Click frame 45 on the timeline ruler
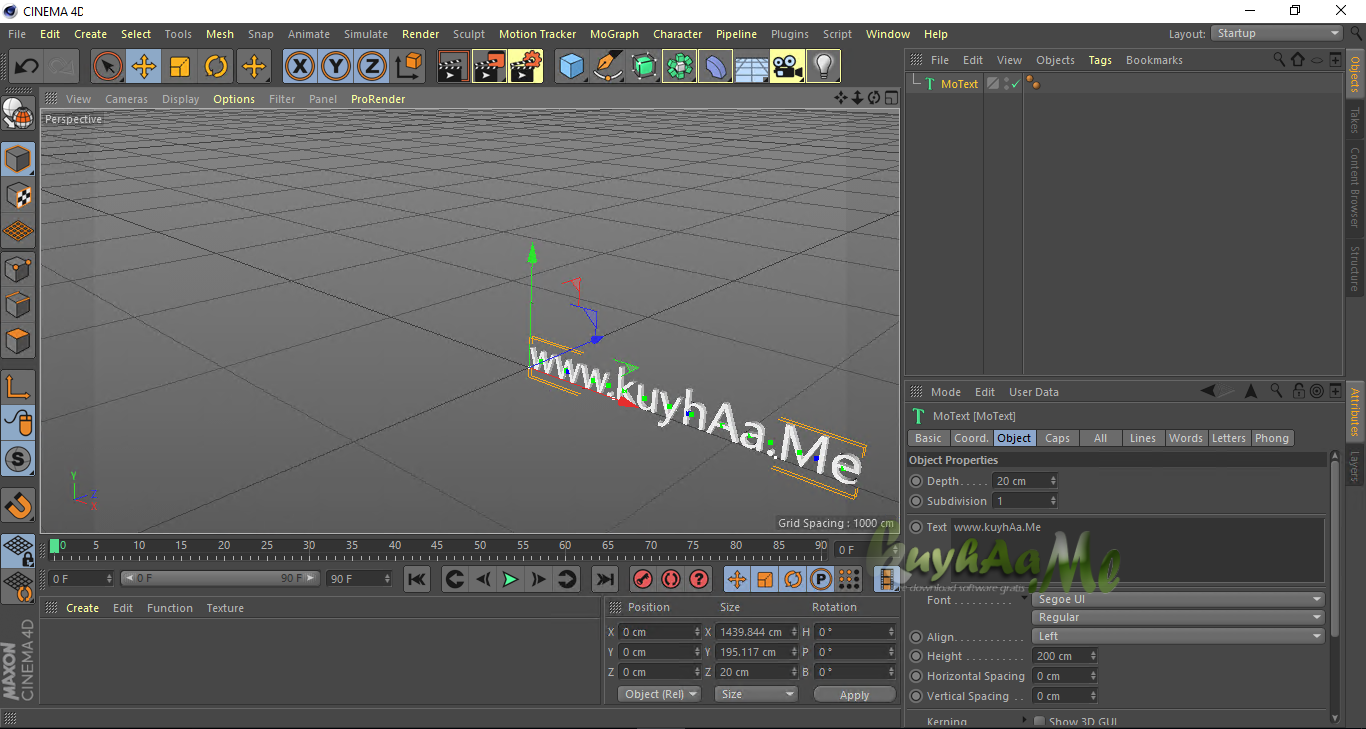The height and width of the screenshot is (729, 1366). [437, 546]
